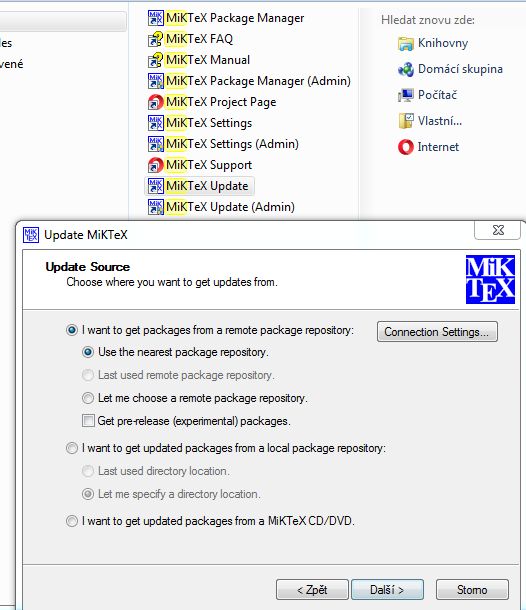Viewport: 526px width, 610px height.
Task: Click the MiKTeX logo in wizard header
Action: coord(490,279)
